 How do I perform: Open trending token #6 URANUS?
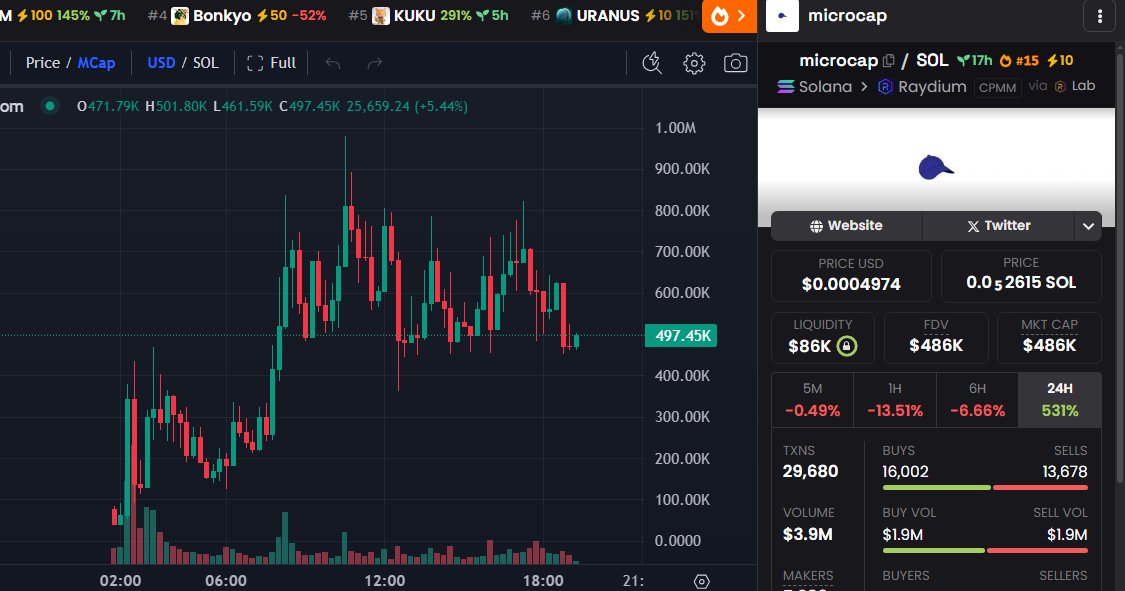(613, 16)
